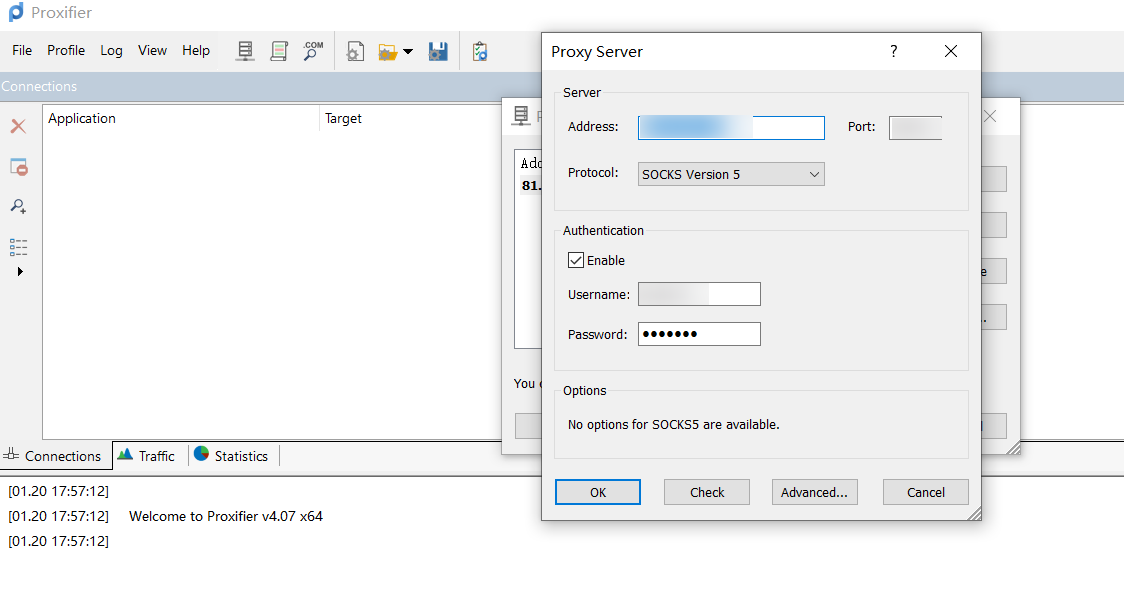The image size is (1124, 590).
Task: Open Proxification Rules toolbar icon
Action: [x=279, y=51]
